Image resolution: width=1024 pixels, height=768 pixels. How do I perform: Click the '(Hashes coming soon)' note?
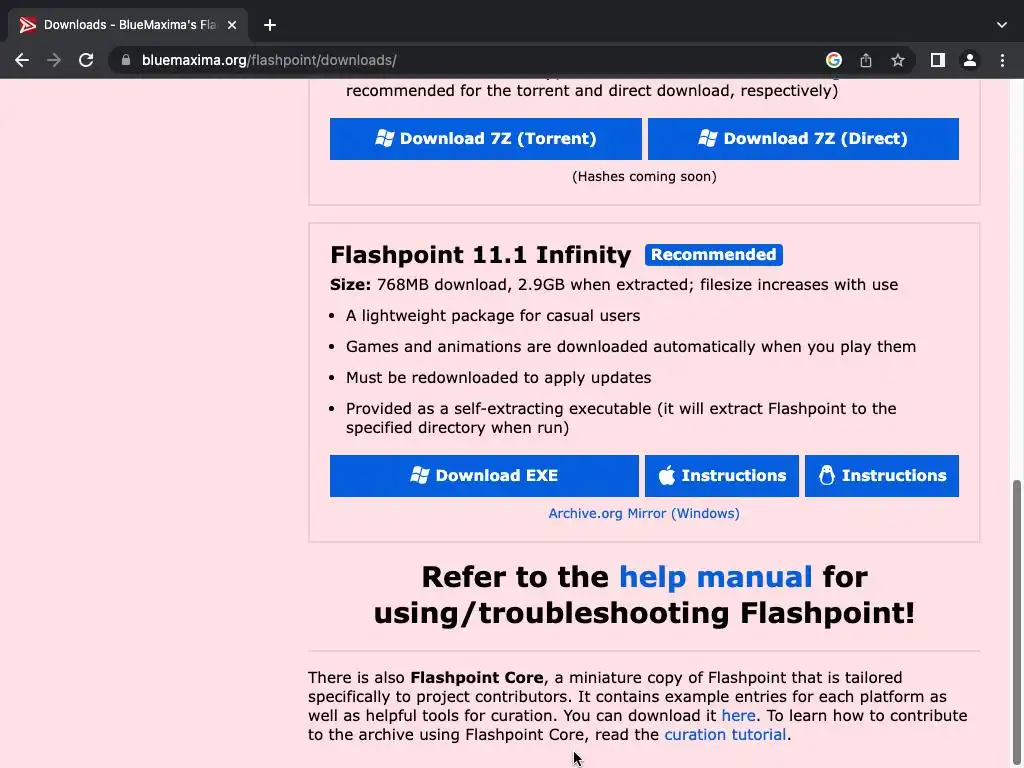tap(644, 176)
